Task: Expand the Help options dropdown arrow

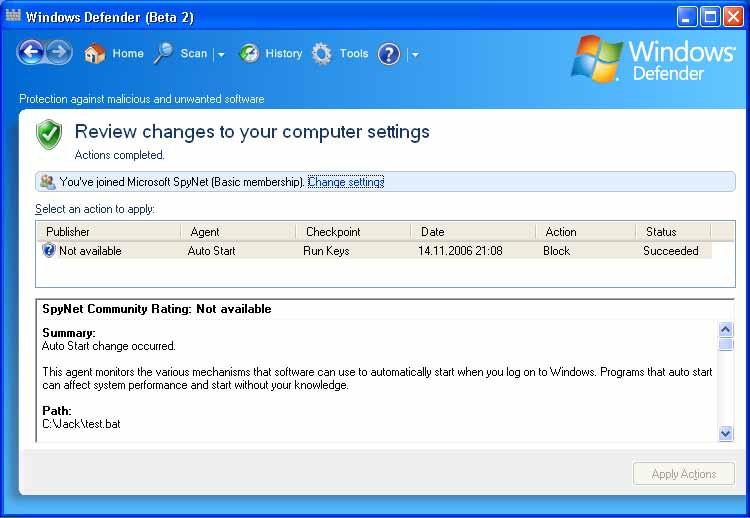Action: coord(415,55)
